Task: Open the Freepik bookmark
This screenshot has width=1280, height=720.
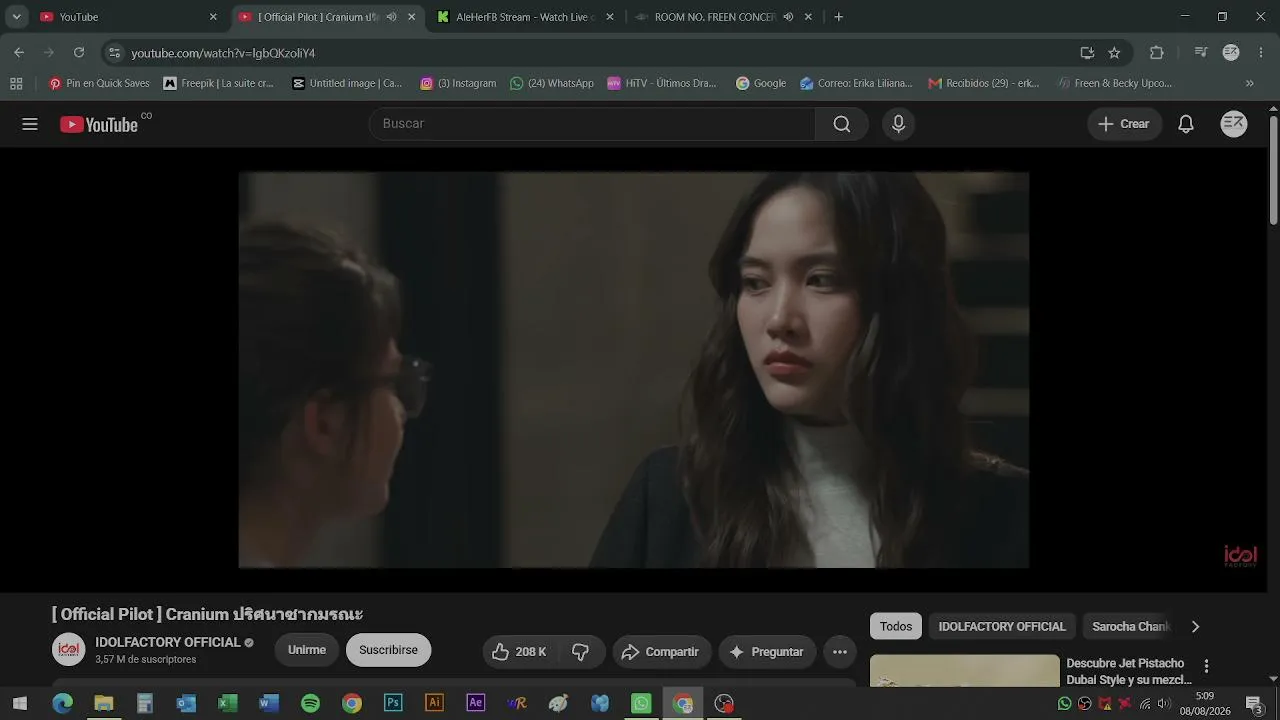Action: 218,84
